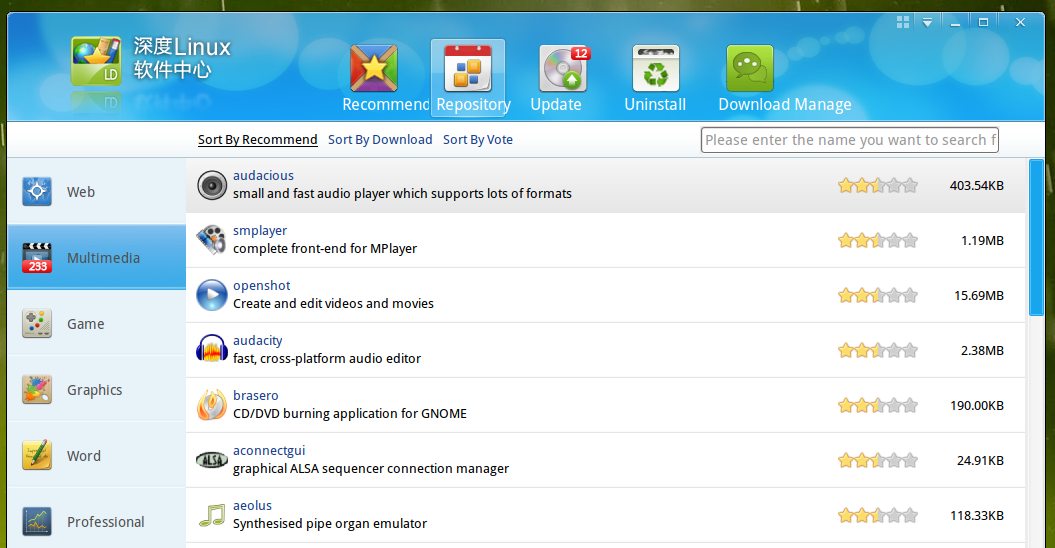This screenshot has width=1055, height=548.
Task: Open the Uninstall recycle icon
Action: click(656, 68)
